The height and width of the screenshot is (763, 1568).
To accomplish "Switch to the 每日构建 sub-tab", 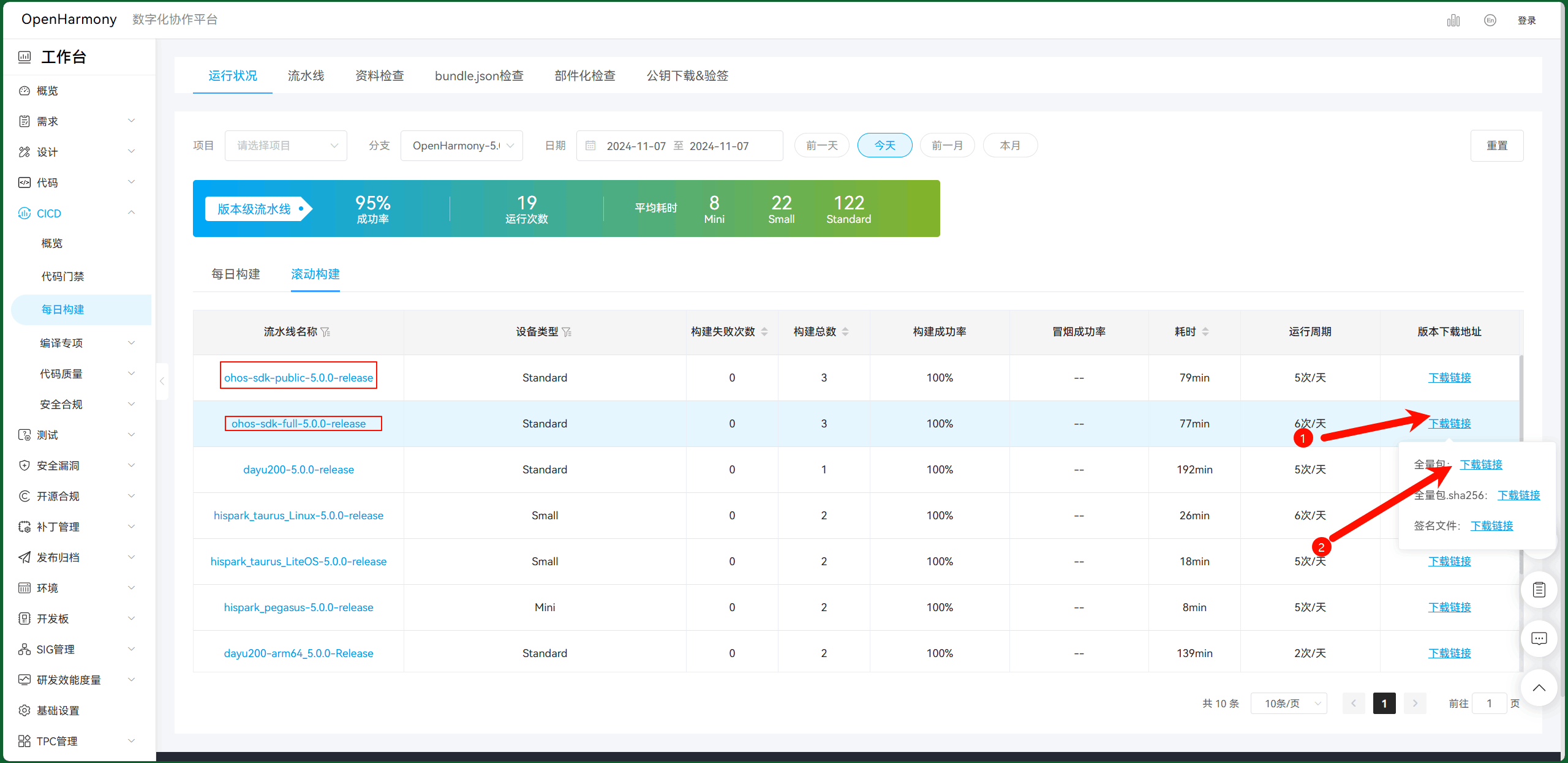I will pos(236,274).
